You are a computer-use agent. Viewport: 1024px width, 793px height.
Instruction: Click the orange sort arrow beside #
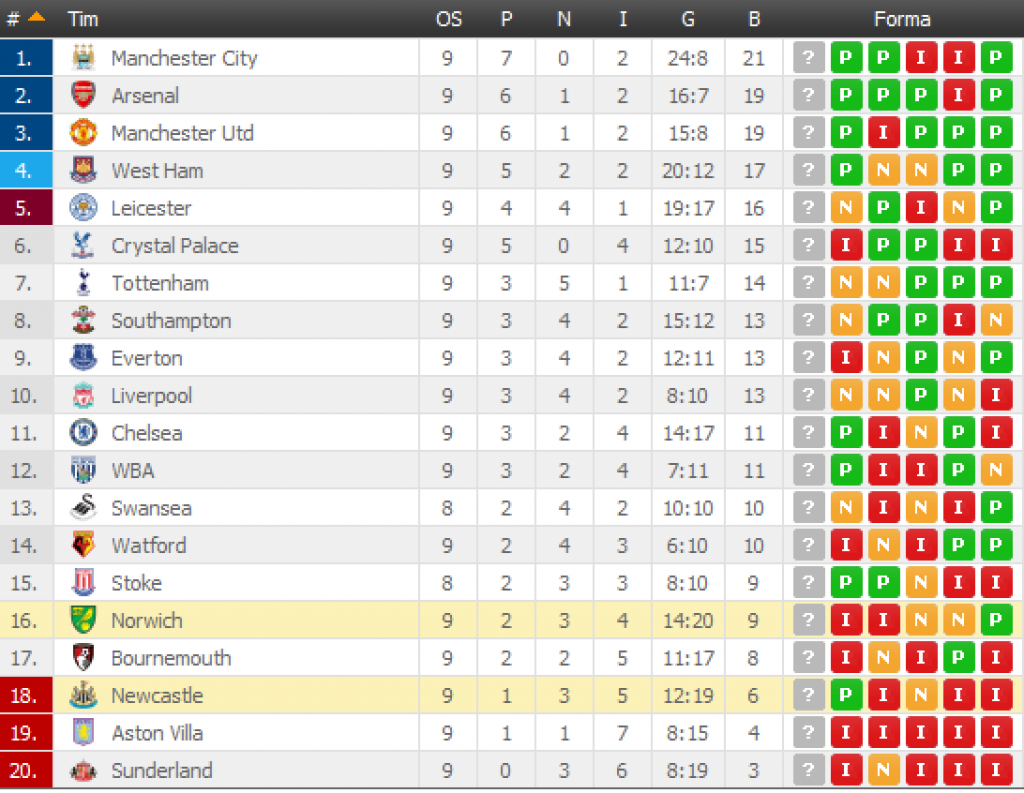pyautogui.click(x=37, y=17)
